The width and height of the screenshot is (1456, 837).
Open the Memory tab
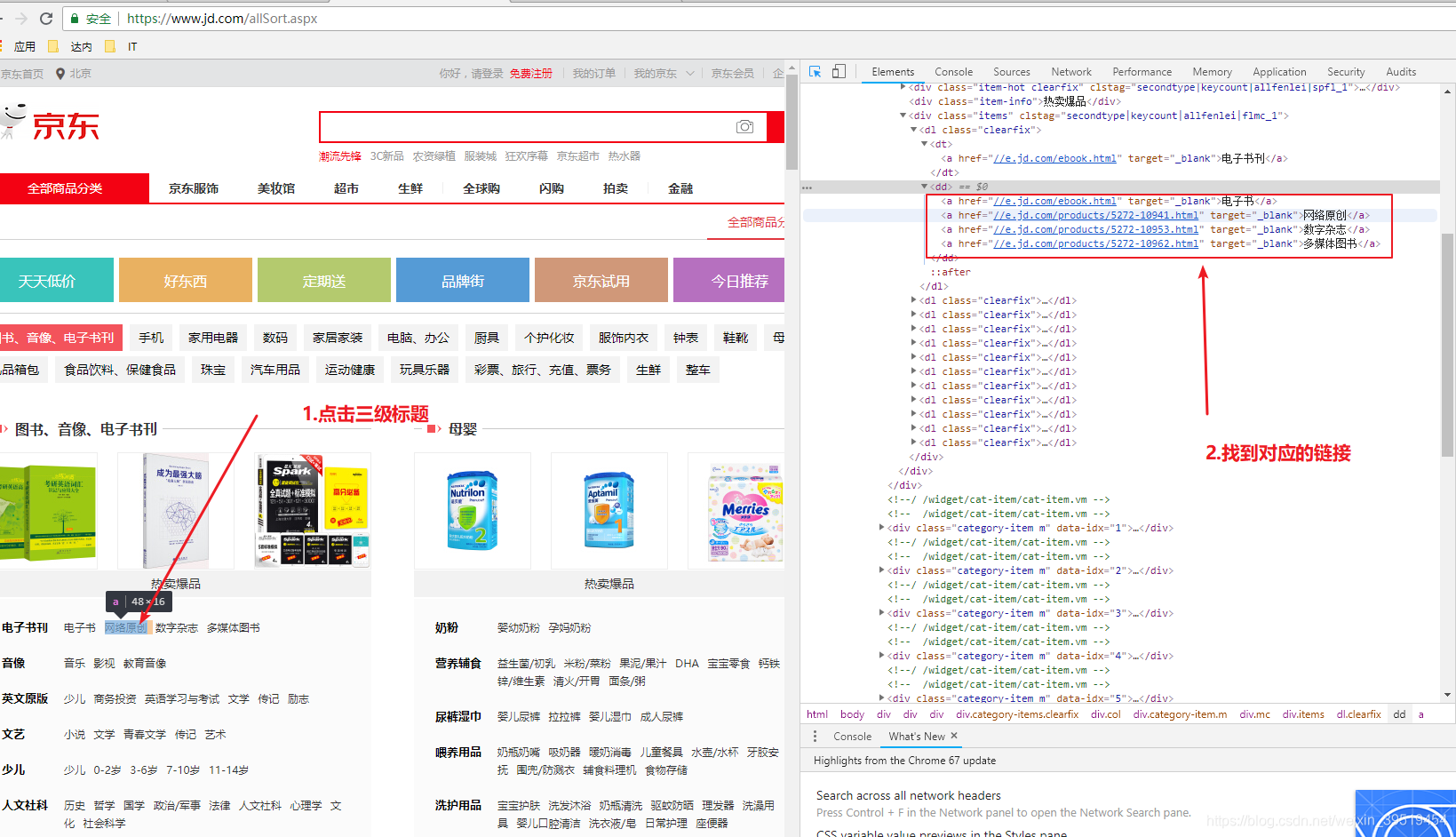coord(1212,72)
